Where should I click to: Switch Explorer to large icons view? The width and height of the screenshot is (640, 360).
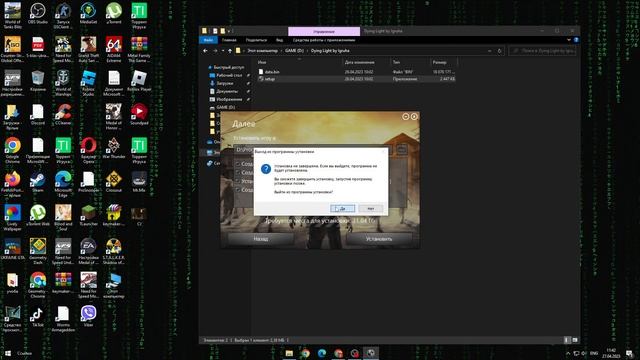pos(575,340)
